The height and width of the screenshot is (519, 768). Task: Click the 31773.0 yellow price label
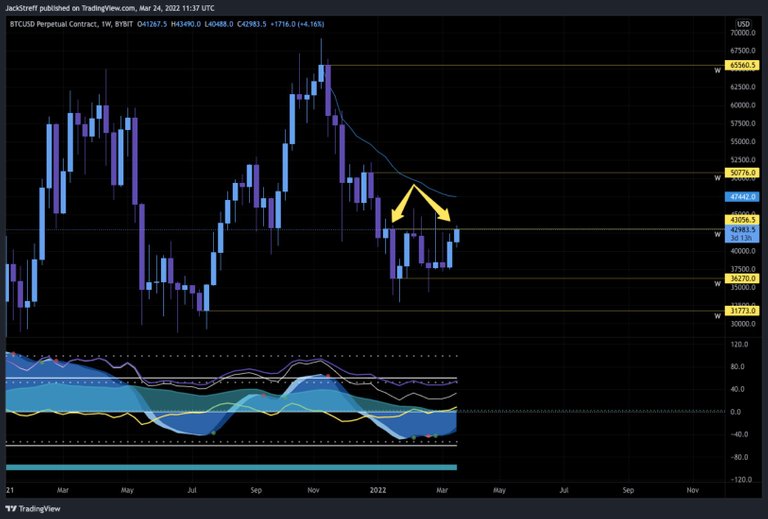click(742, 311)
